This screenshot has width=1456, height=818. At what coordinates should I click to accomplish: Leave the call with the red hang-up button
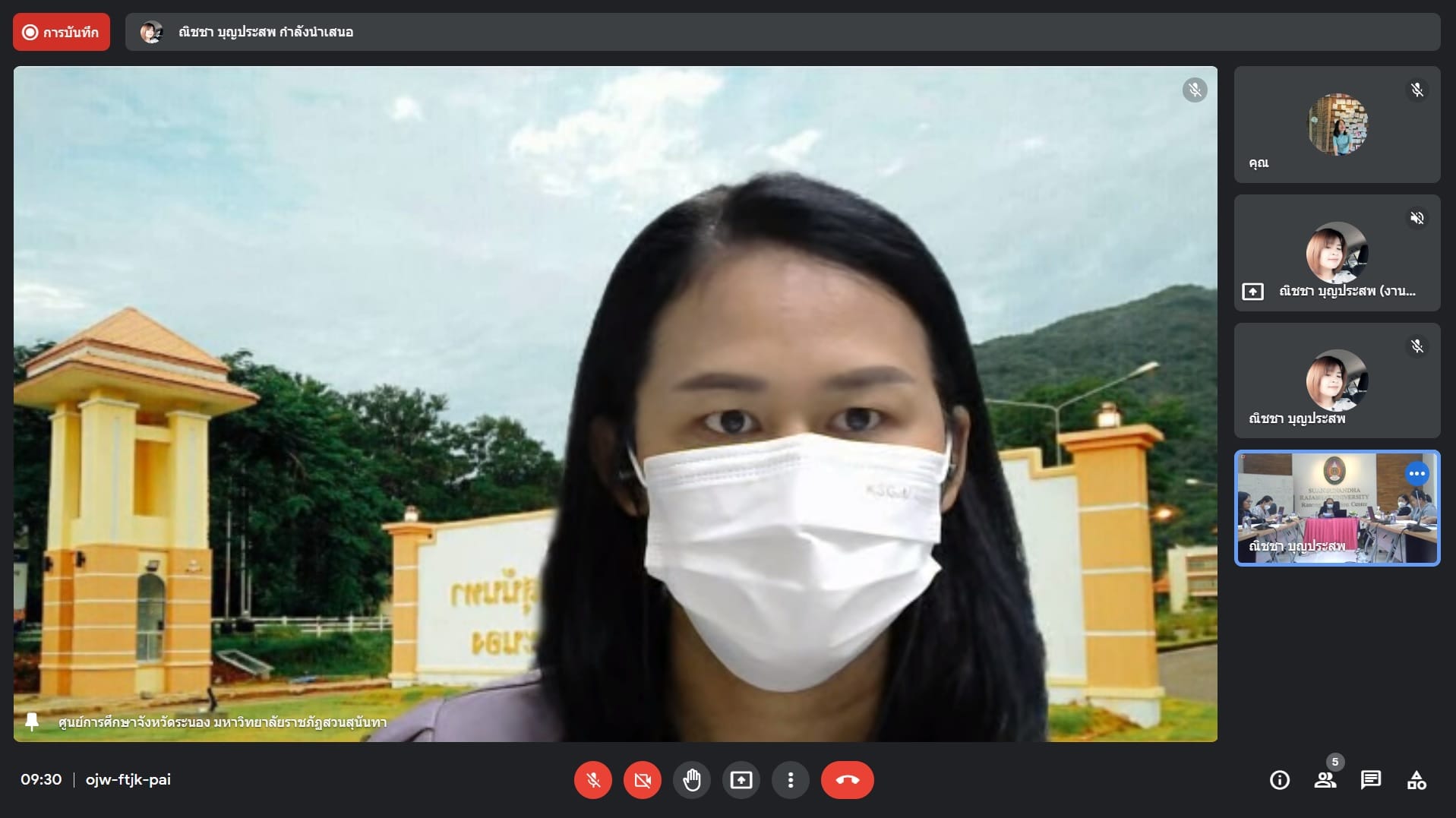point(848,780)
